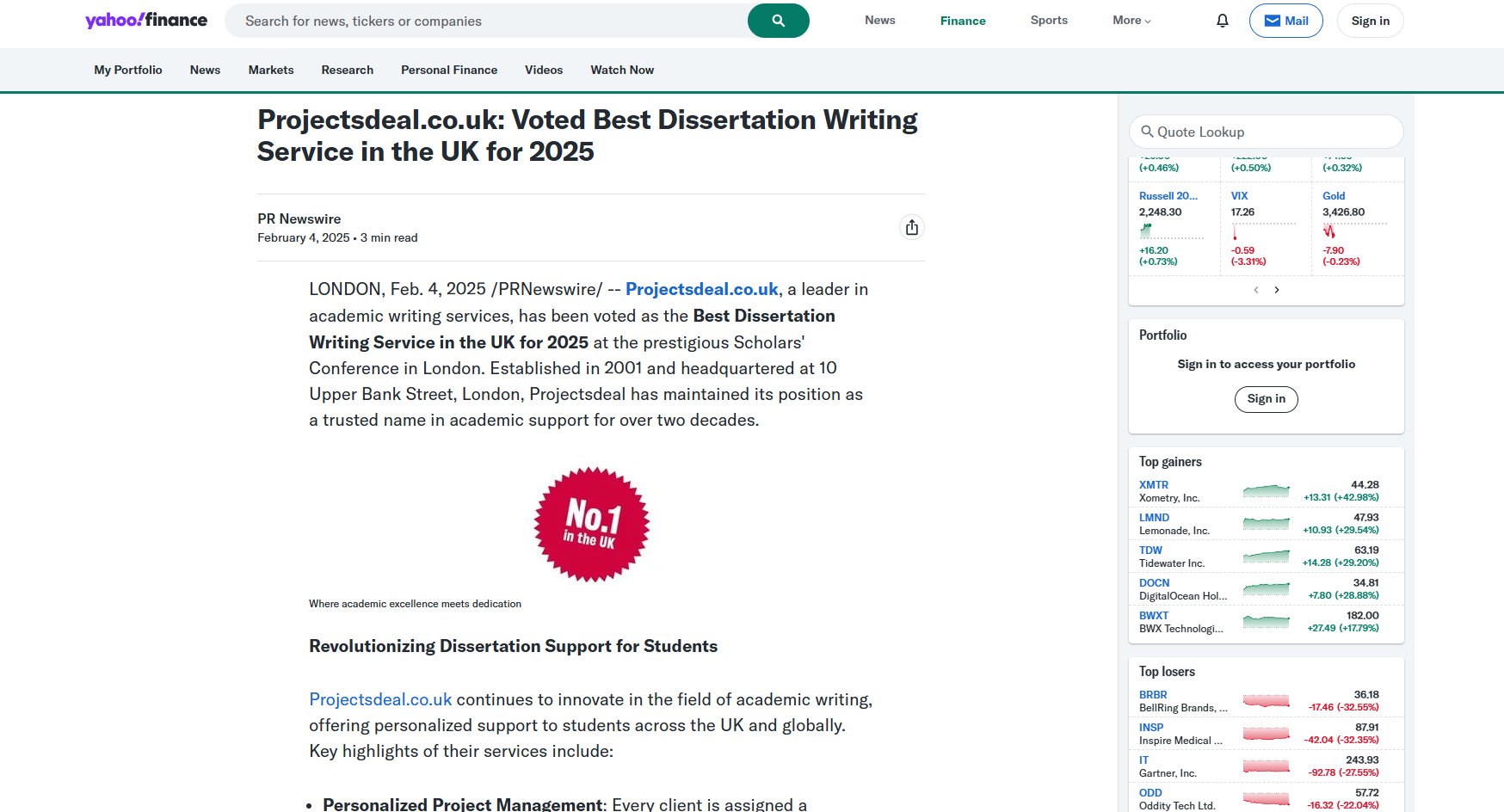Open the News top navigation link
Screen dimensions: 1504x812
(880, 21)
